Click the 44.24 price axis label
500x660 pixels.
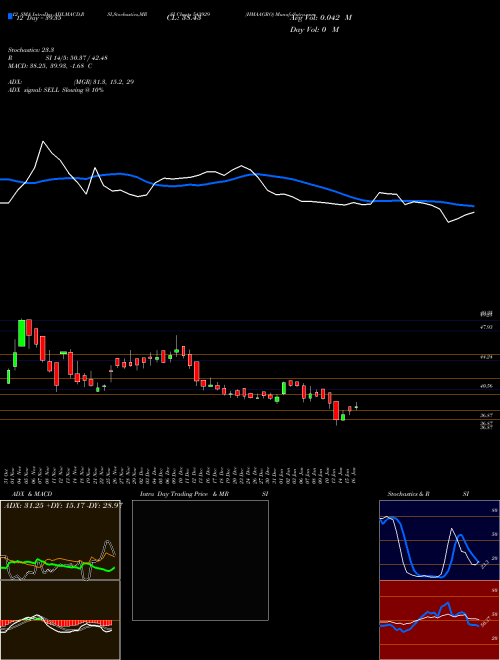(x=486, y=357)
